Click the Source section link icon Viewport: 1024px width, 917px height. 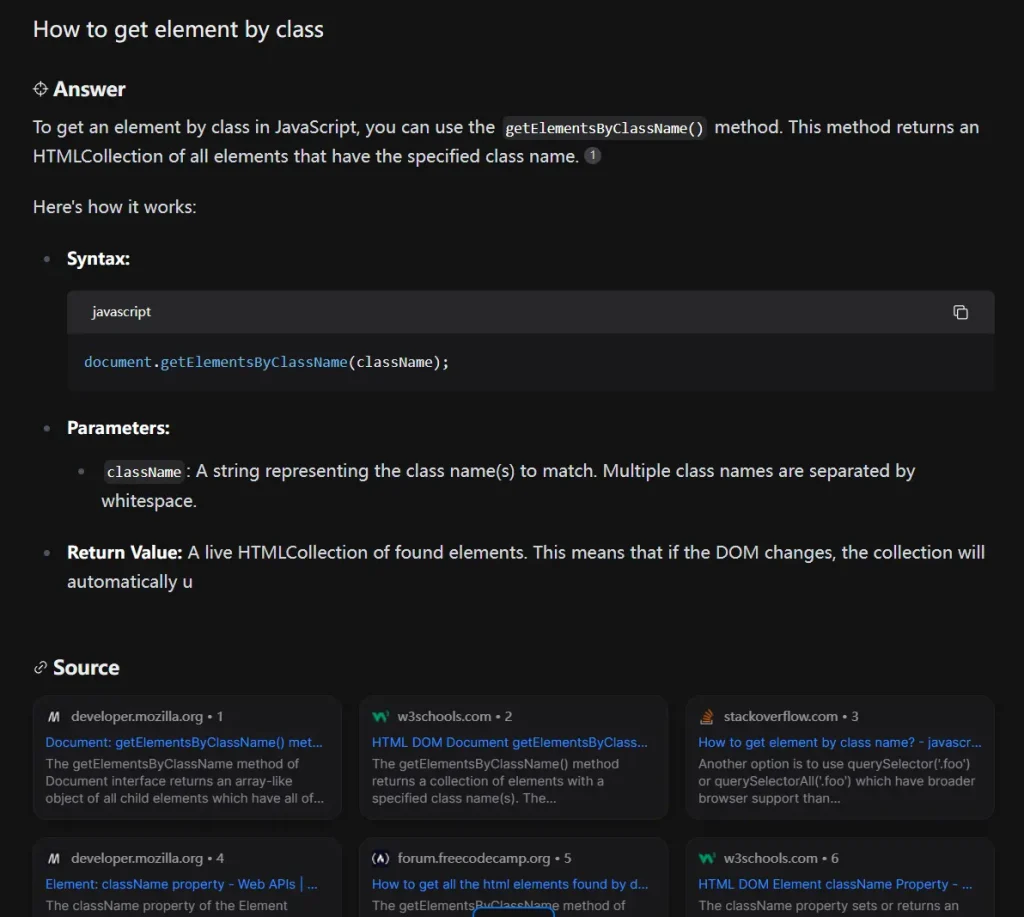[x=40, y=667]
